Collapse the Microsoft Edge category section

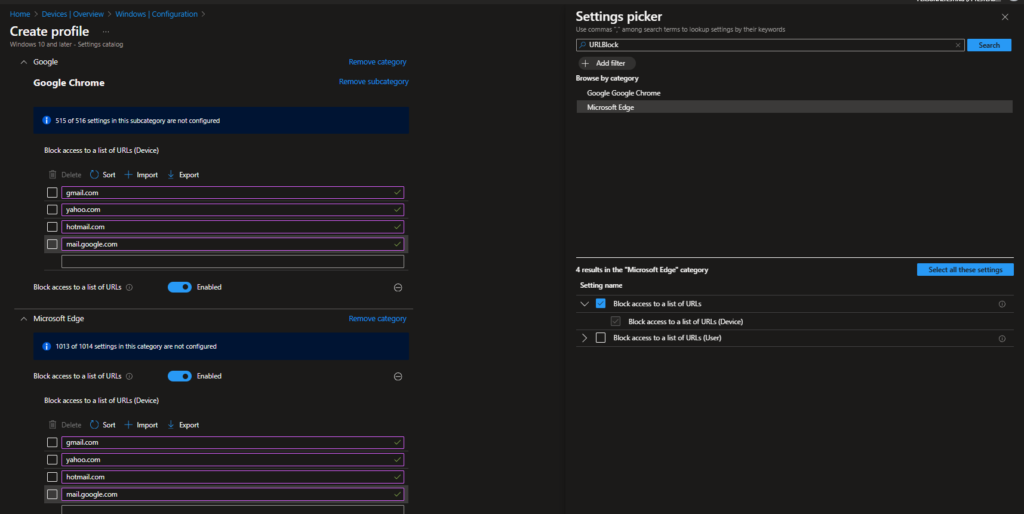24,319
